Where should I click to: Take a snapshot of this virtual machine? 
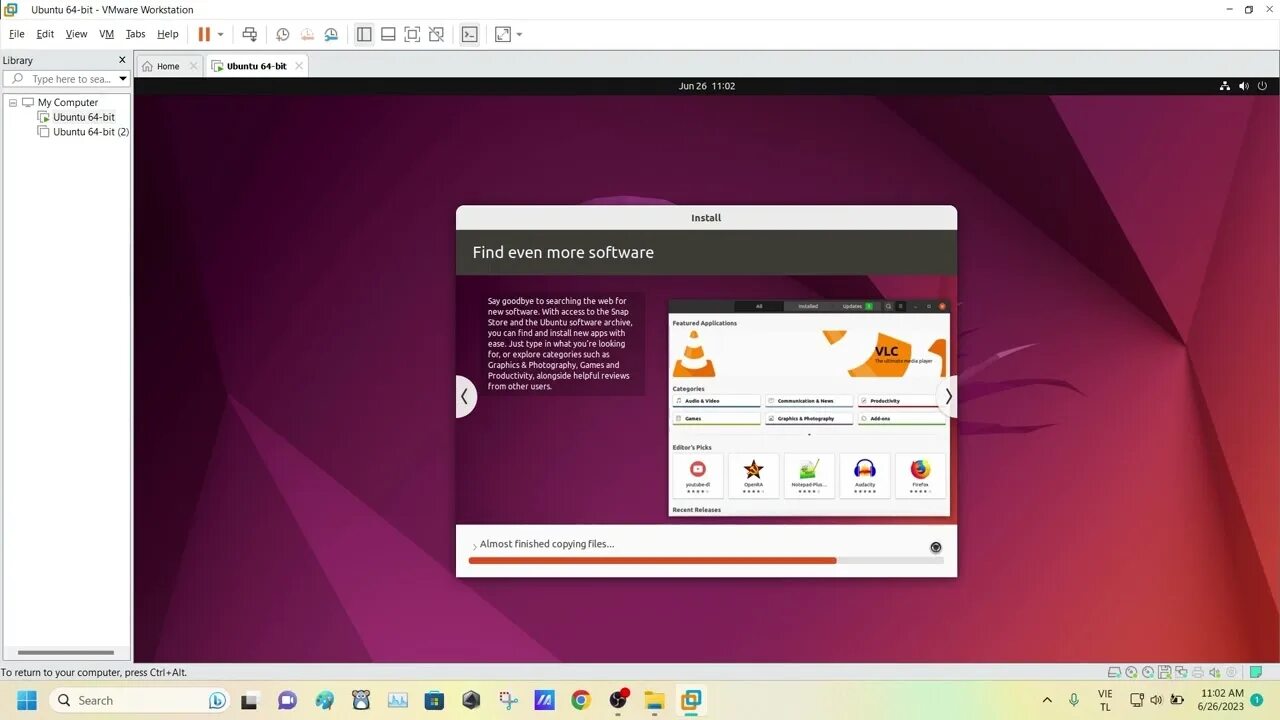(283, 34)
